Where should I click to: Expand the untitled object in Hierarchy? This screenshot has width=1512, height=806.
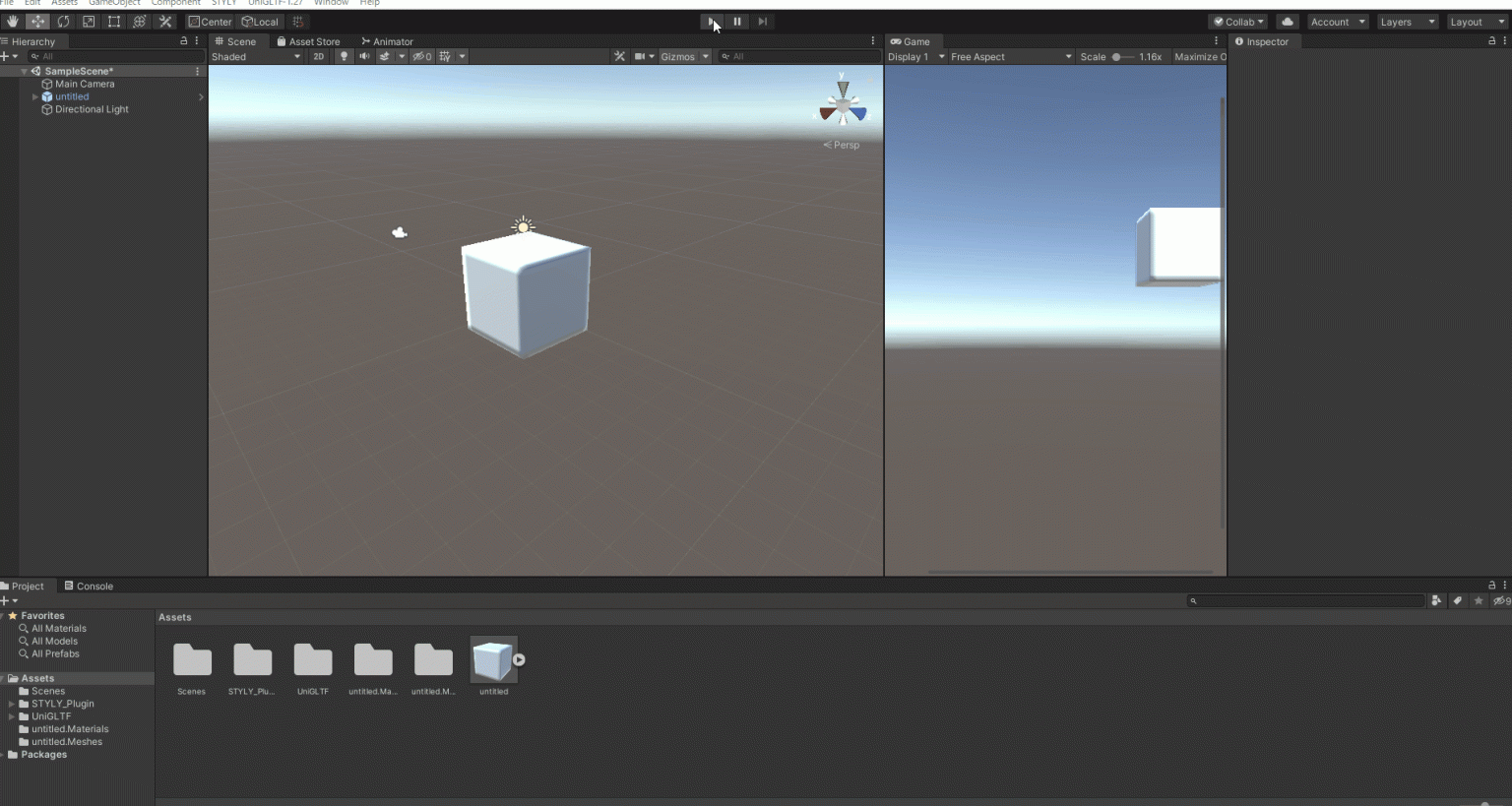tap(35, 97)
